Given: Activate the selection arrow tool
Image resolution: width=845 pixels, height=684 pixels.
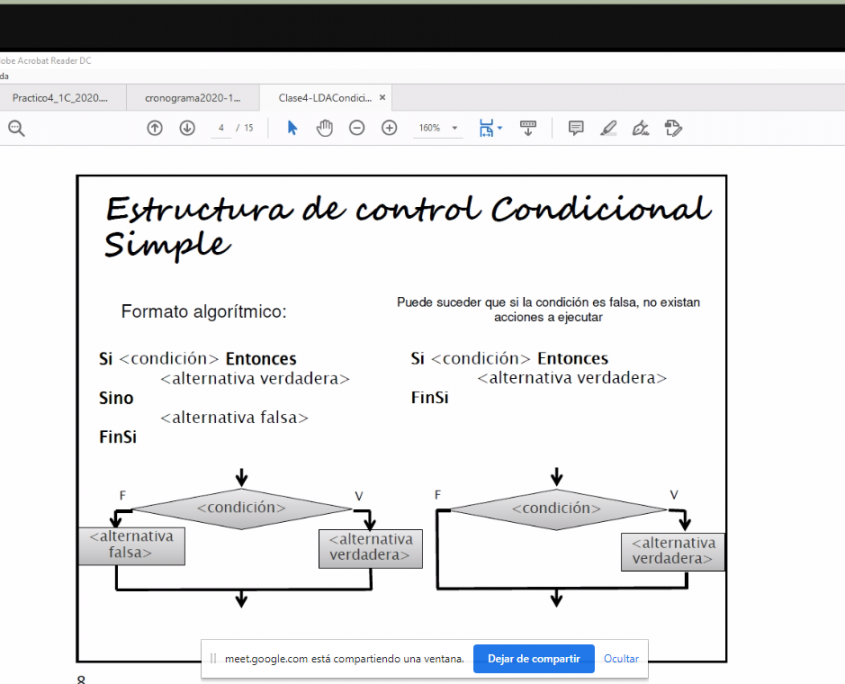Looking at the screenshot, I should coord(292,128).
